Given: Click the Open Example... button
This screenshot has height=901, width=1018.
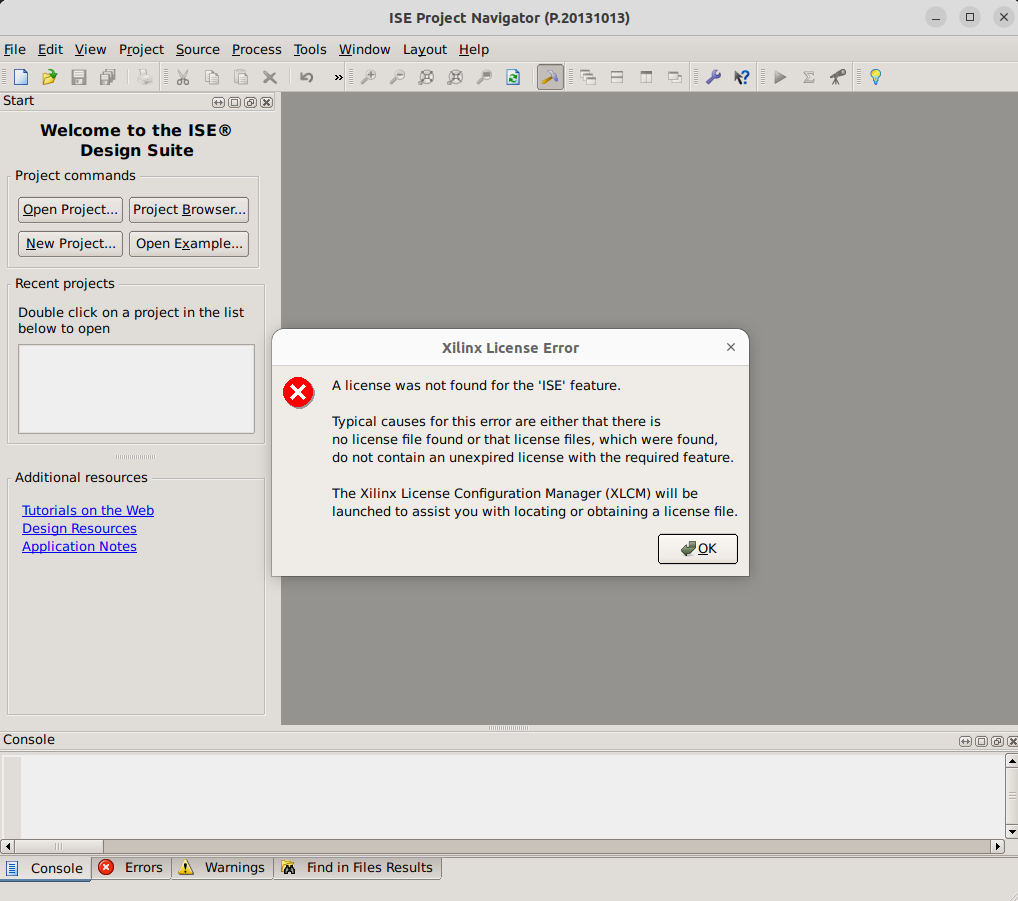Looking at the screenshot, I should click(x=189, y=243).
